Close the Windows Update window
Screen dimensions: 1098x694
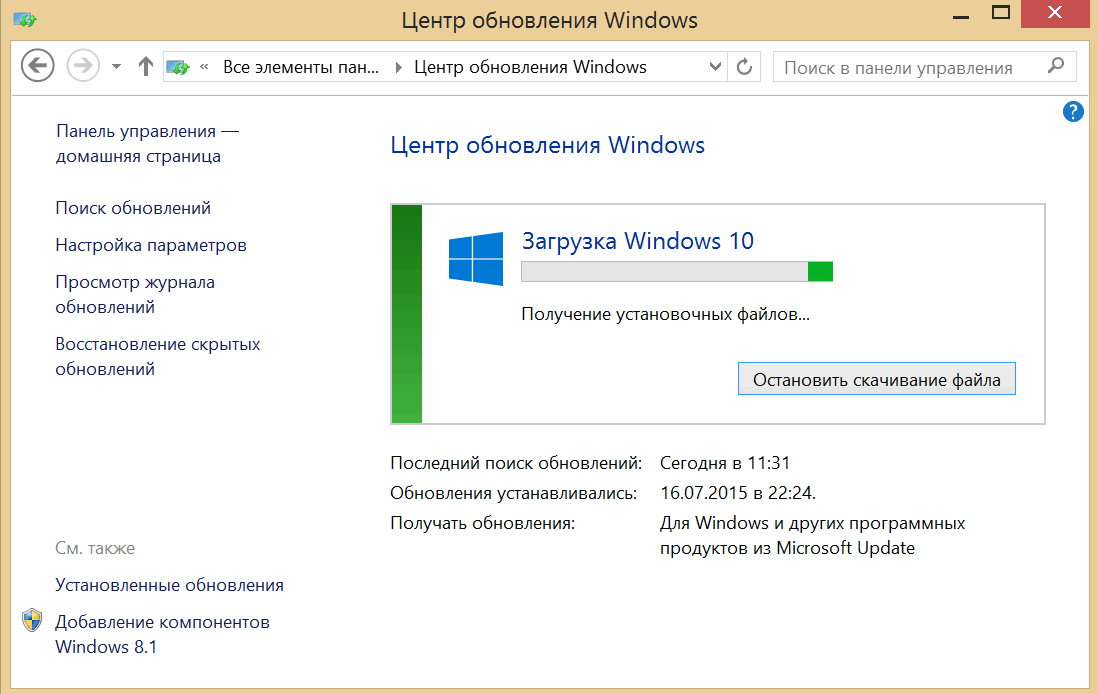click(1055, 14)
